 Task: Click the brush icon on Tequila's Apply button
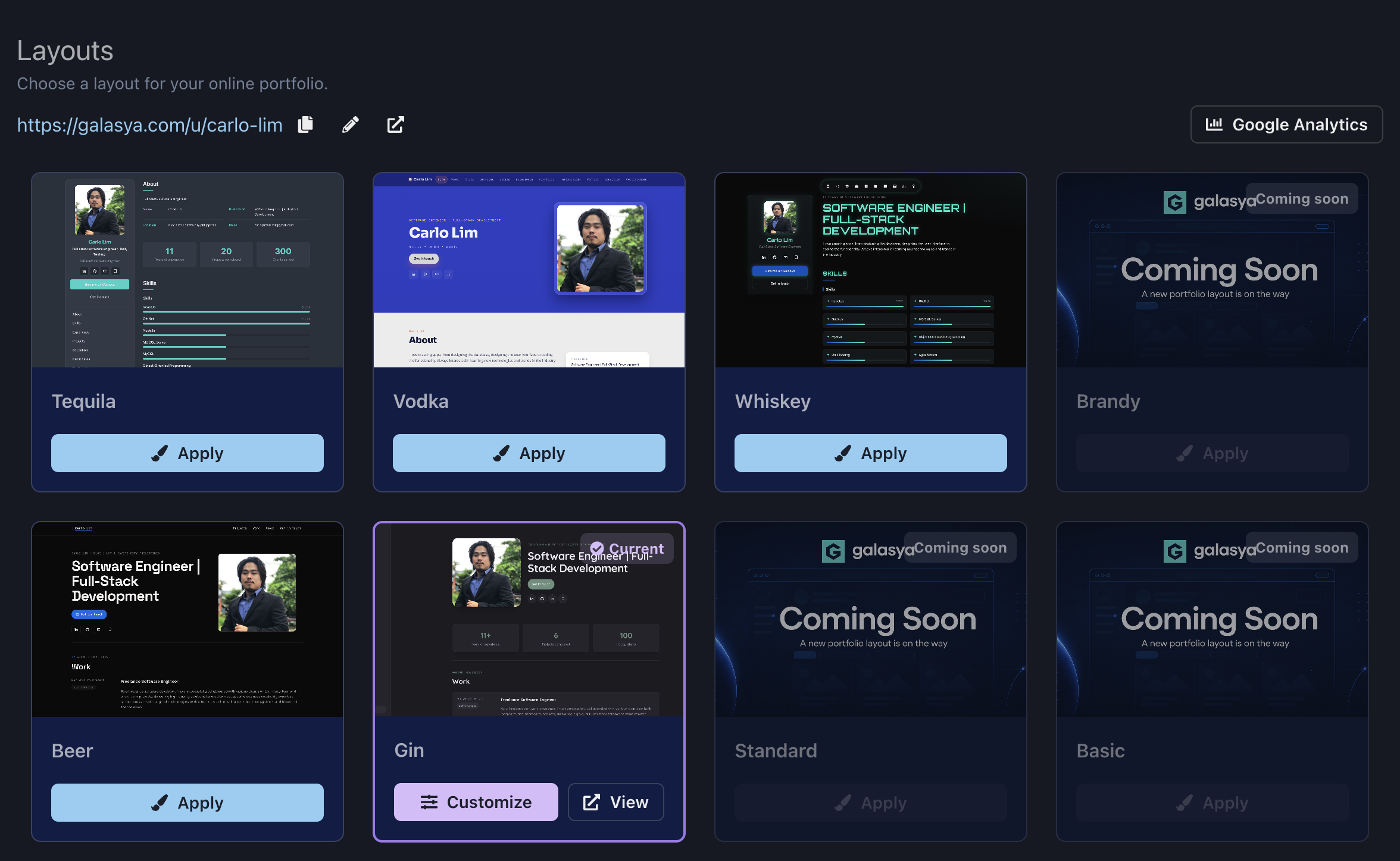(160, 453)
